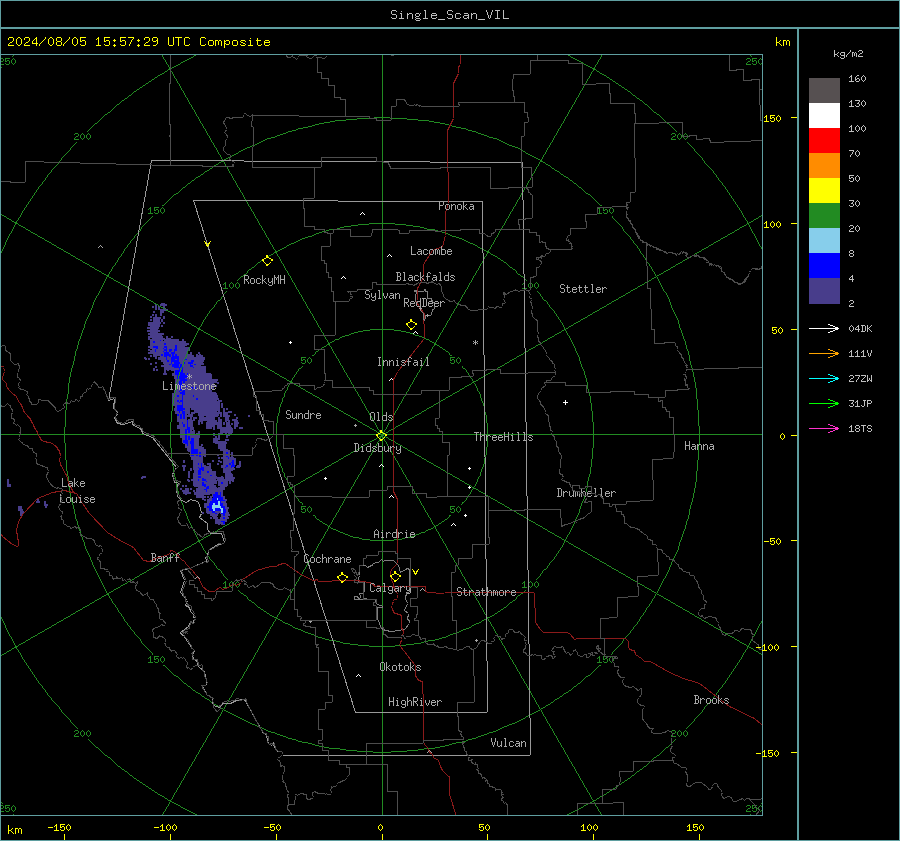
Task: Click the Ponoka city label
Action: point(456,207)
